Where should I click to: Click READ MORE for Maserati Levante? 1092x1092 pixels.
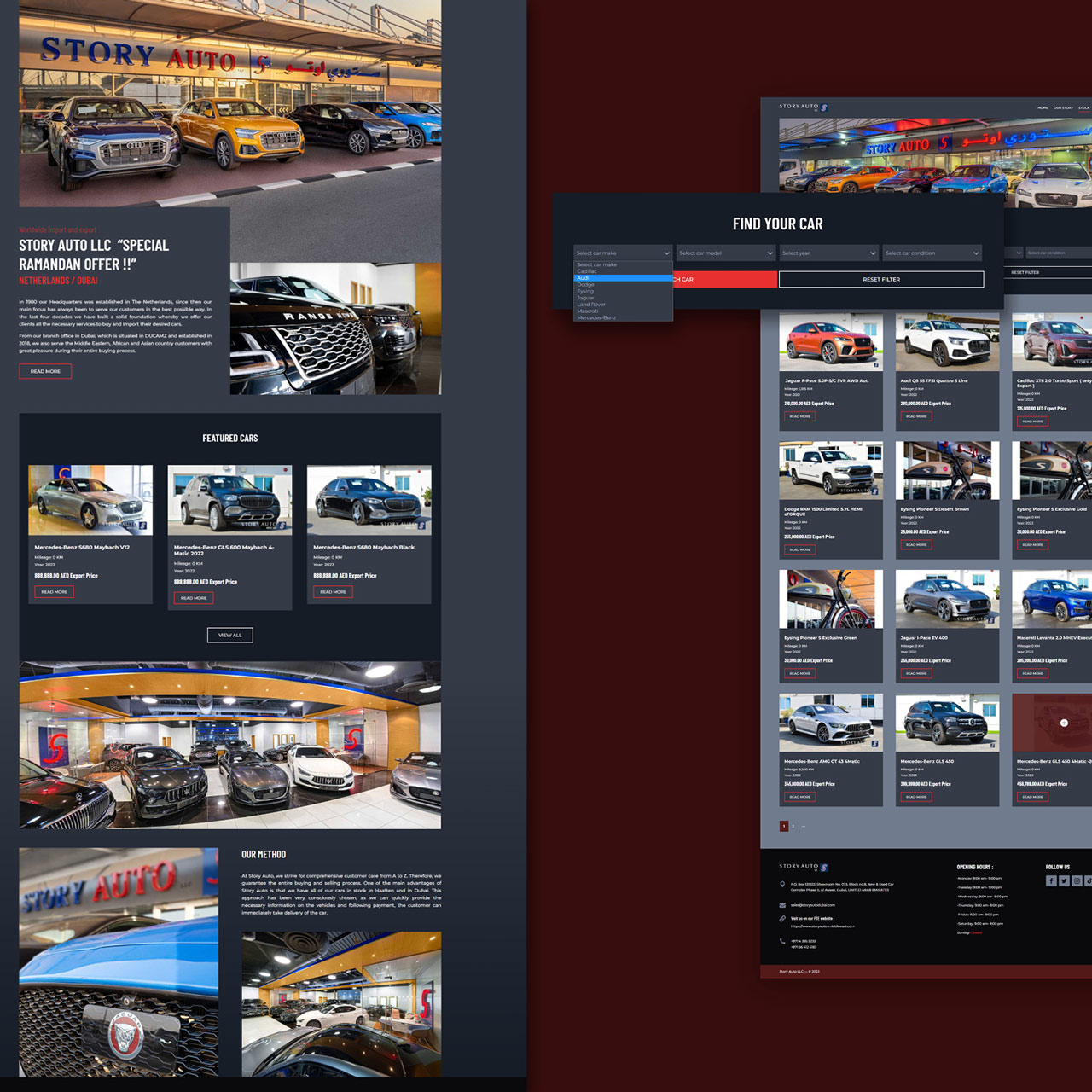[x=1032, y=673]
